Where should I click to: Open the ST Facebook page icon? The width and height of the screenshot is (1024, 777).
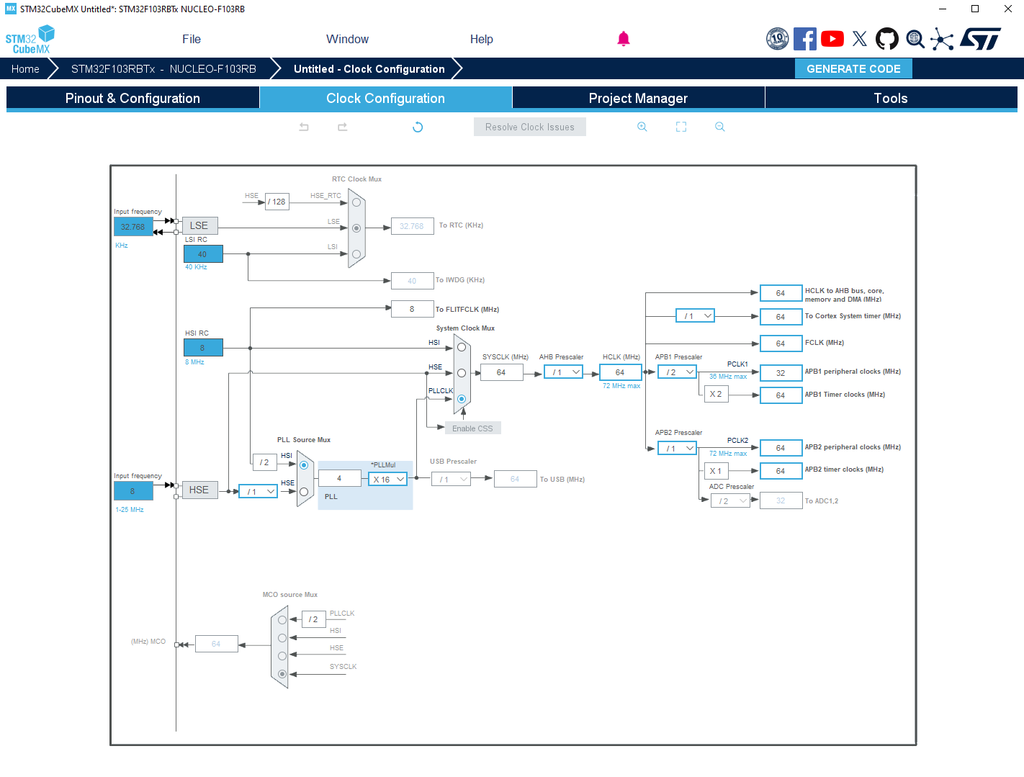coord(805,39)
